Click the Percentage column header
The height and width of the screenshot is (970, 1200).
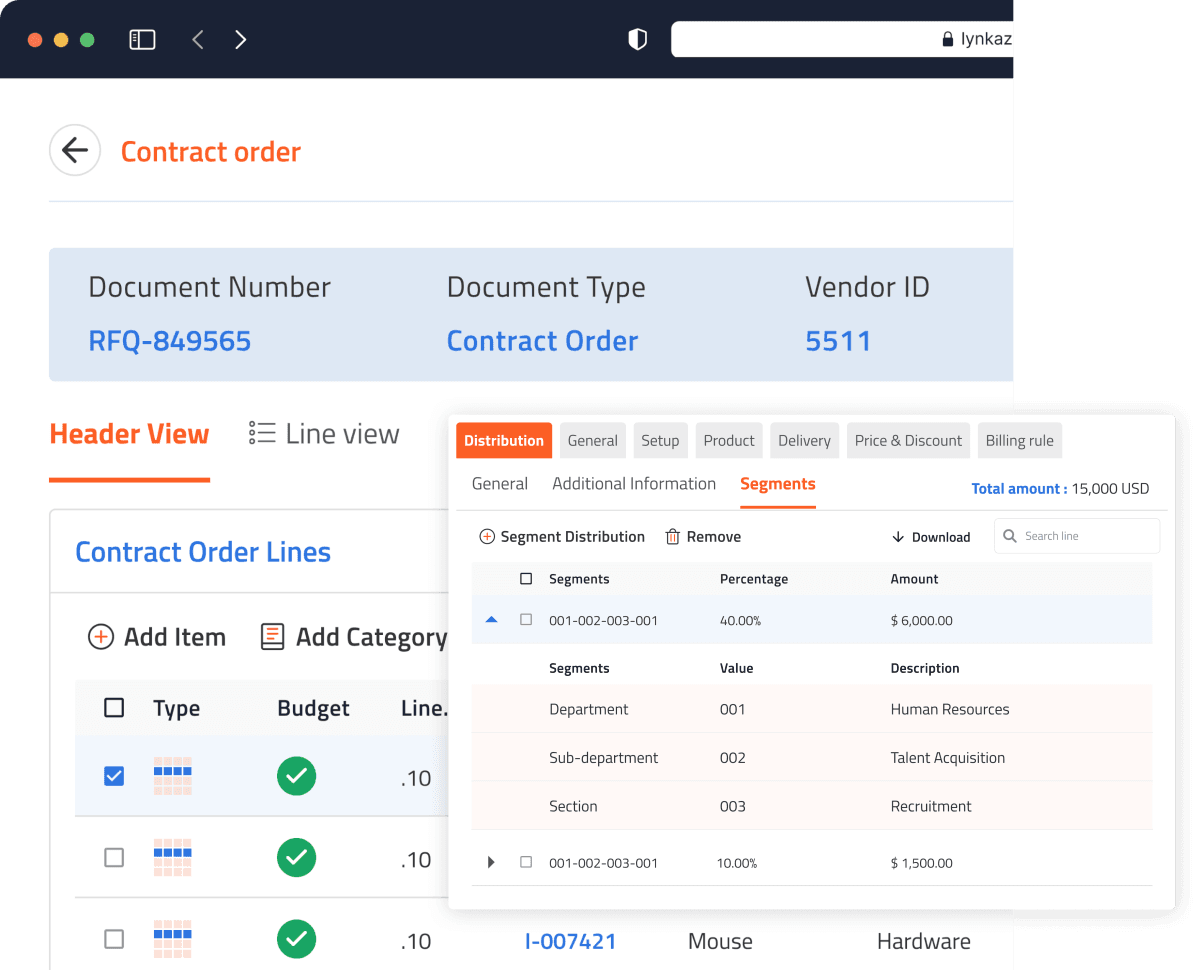click(754, 579)
